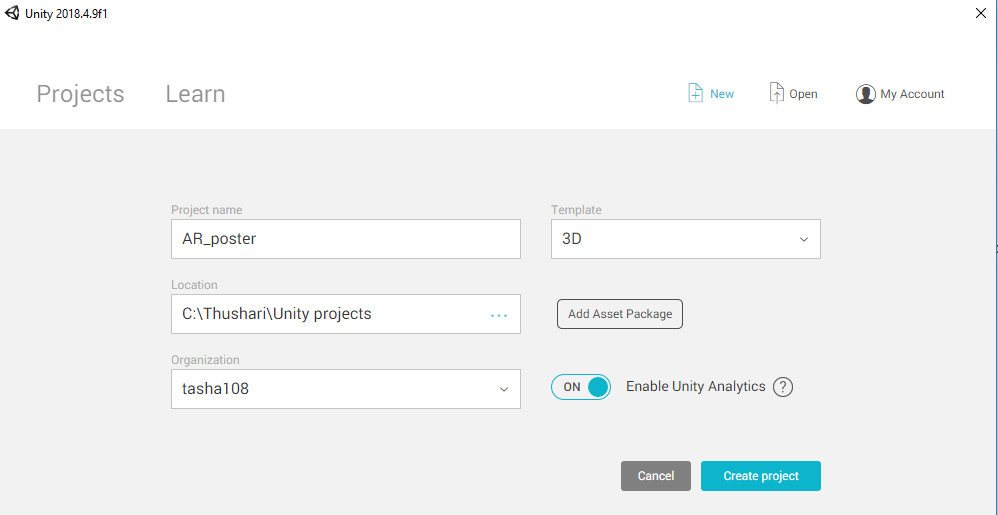Click the New label in header
Image resolution: width=998 pixels, height=515 pixels.
click(722, 94)
